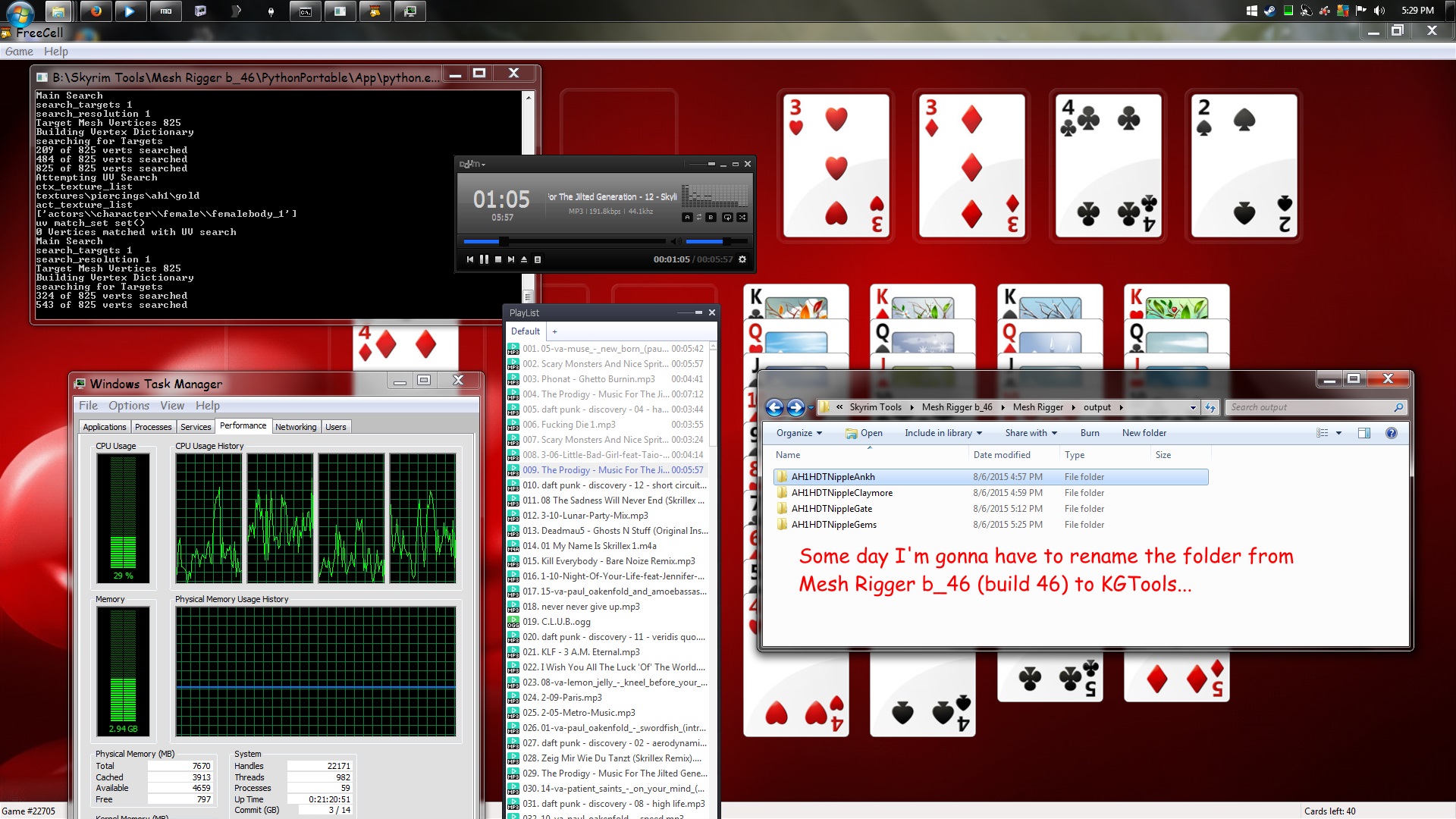
Task: Select AH1HDTNippleGems folder
Action: 833,525
